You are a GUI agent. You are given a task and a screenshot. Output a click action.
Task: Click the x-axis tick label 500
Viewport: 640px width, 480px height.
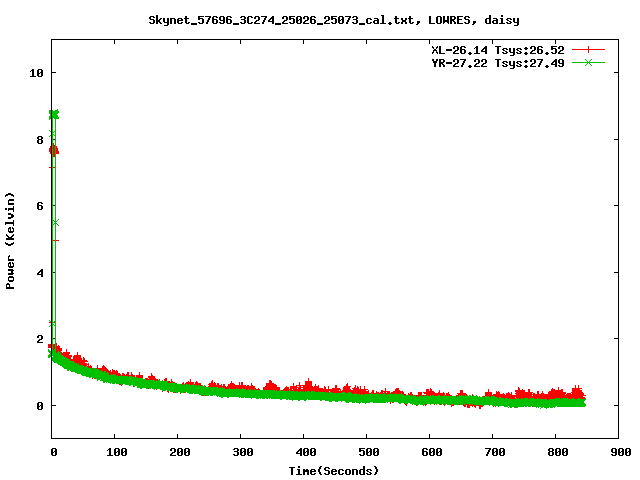[x=369, y=452]
